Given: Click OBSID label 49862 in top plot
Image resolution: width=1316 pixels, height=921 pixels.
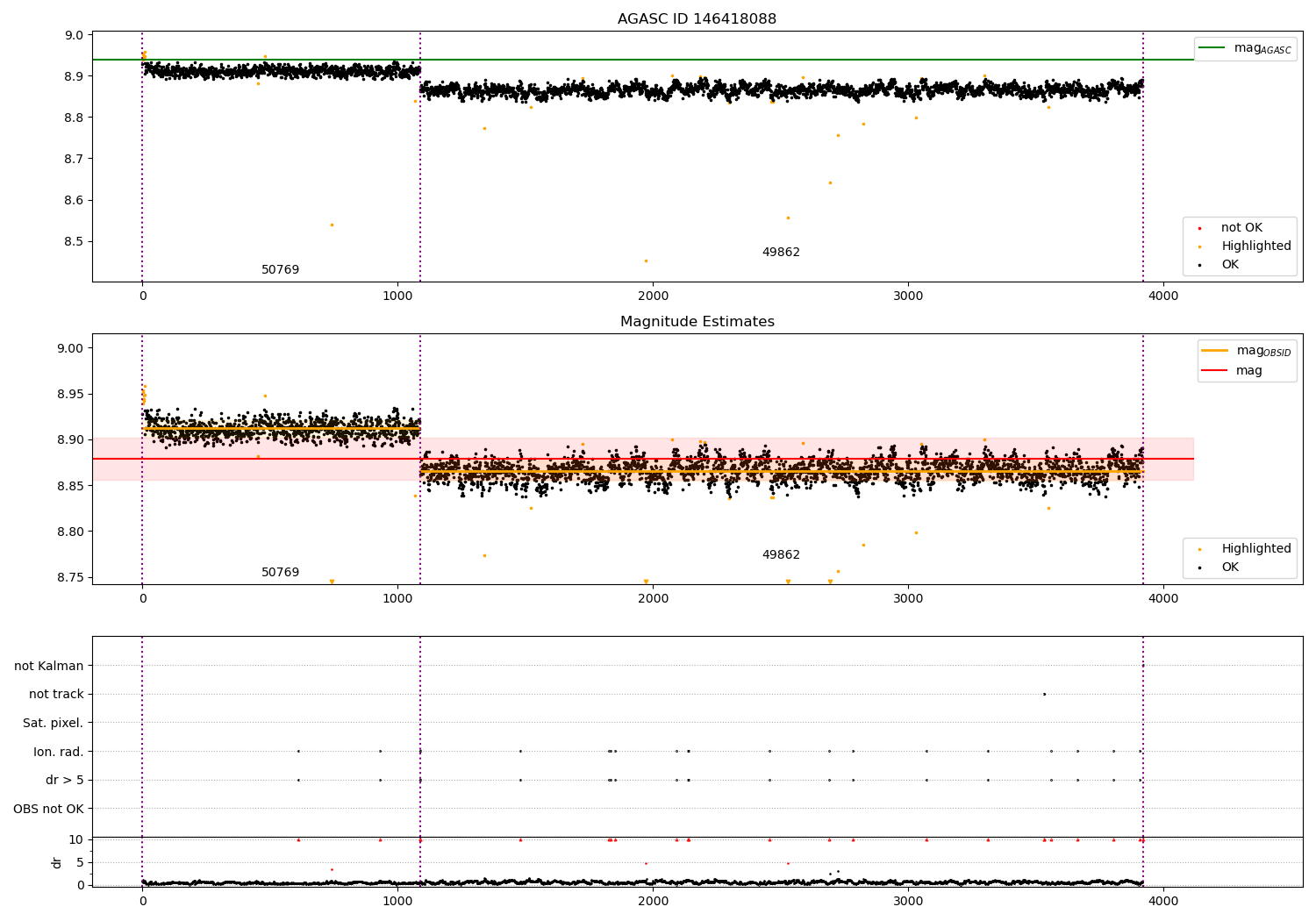Looking at the screenshot, I should 781,253.
